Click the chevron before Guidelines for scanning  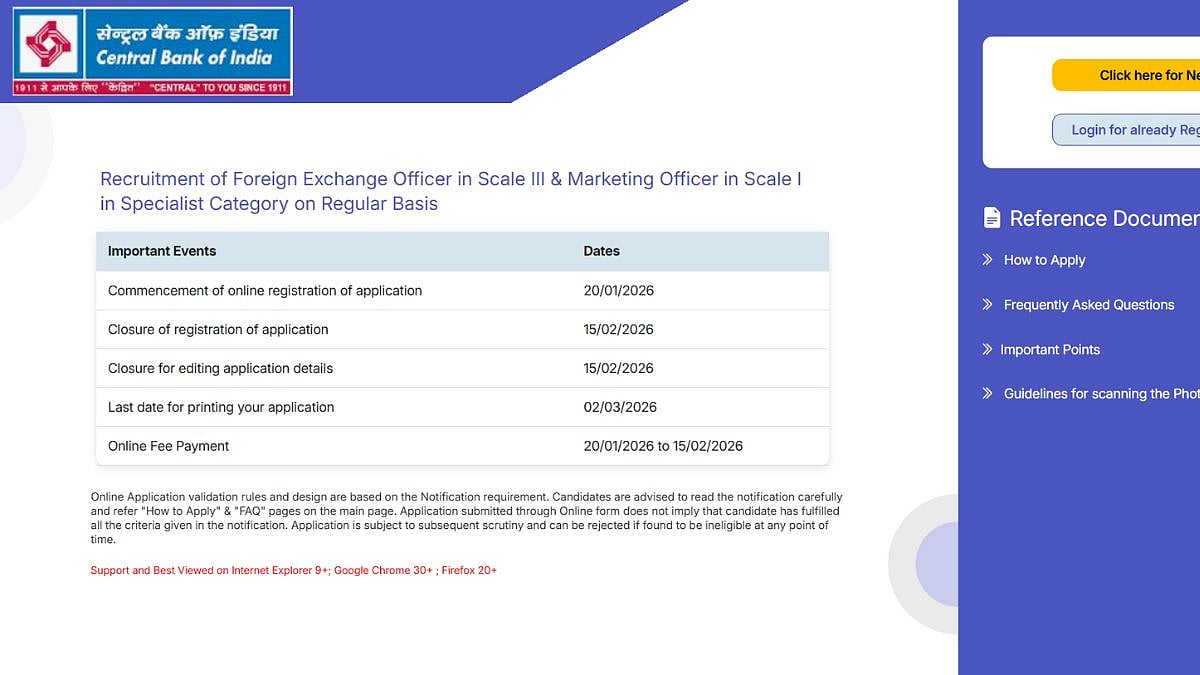[988, 394]
